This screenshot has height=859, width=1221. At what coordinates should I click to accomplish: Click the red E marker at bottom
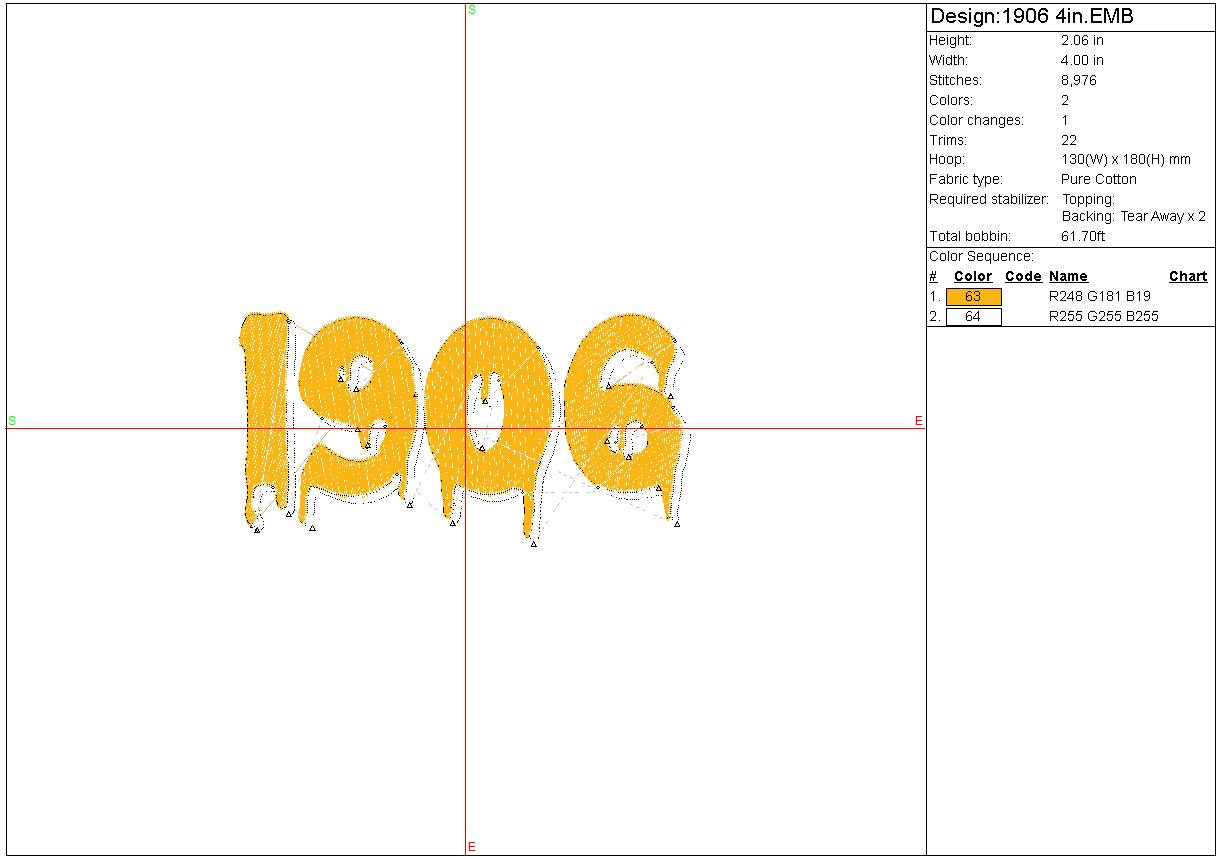pos(472,847)
